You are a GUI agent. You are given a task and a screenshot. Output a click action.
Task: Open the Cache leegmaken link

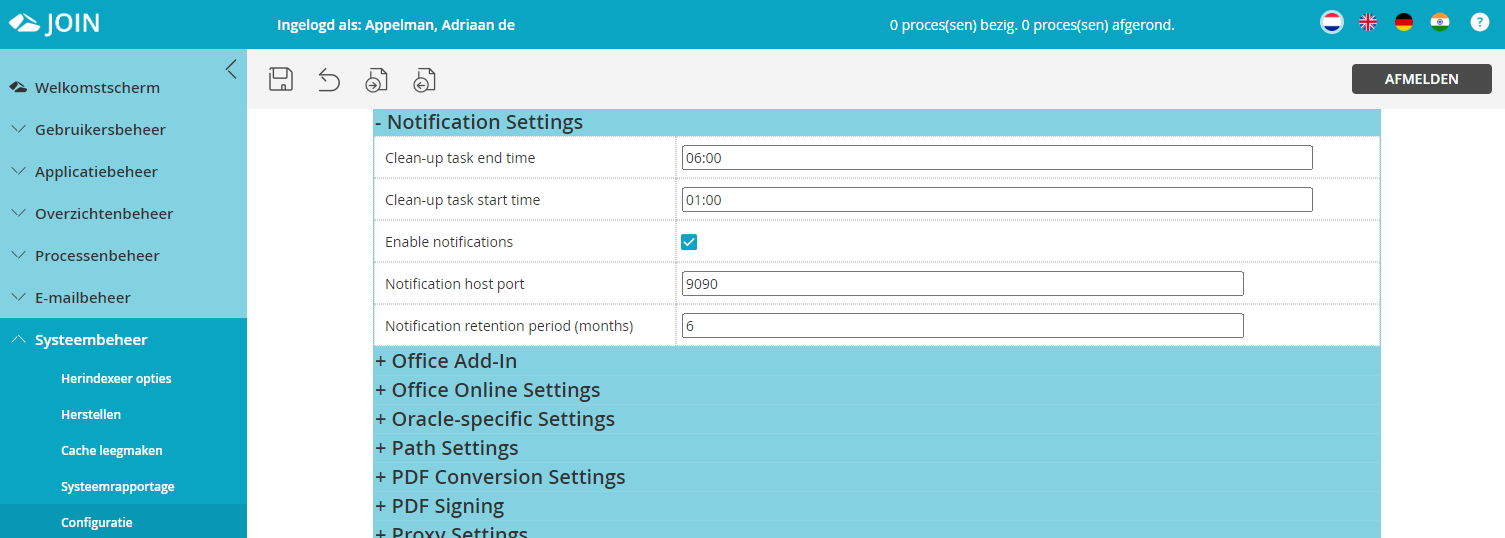pos(112,450)
